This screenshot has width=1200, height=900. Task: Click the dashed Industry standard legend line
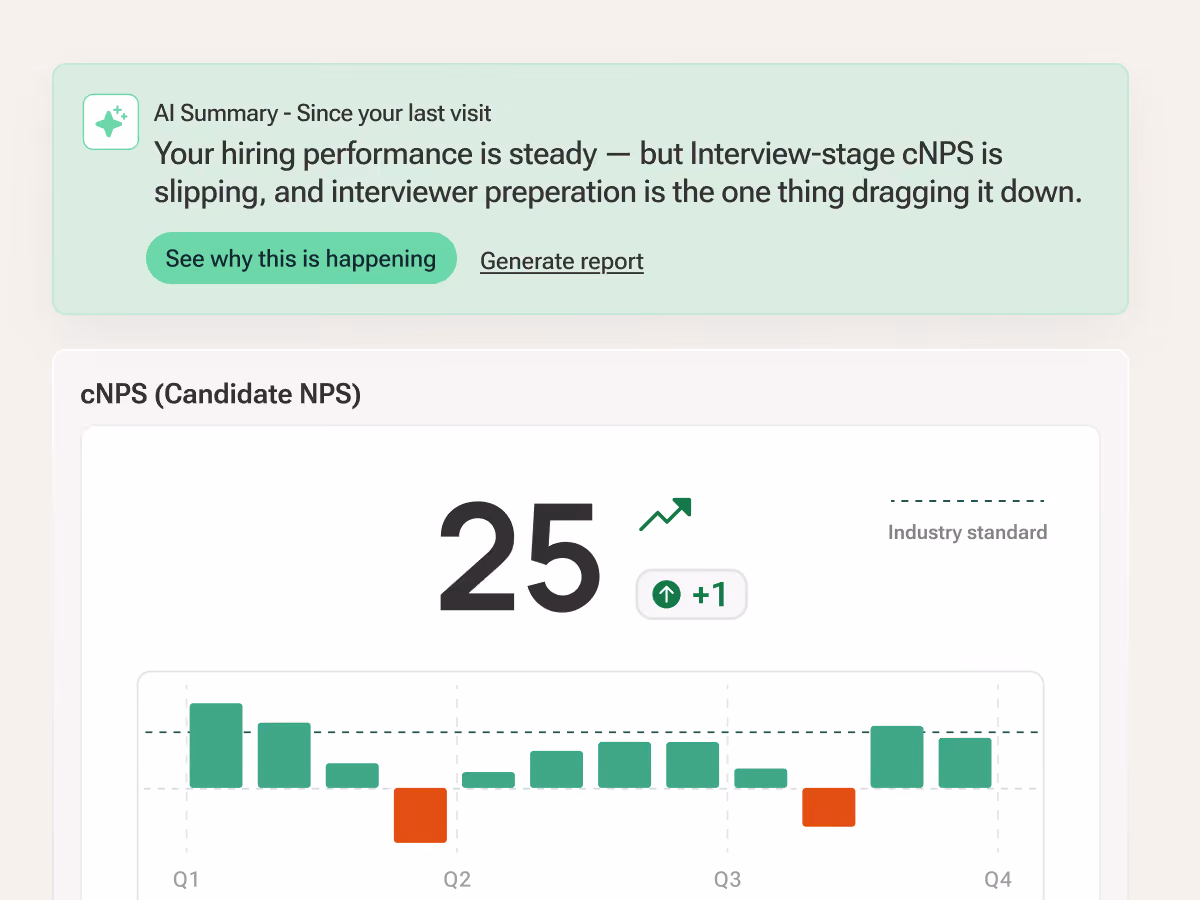(967, 501)
